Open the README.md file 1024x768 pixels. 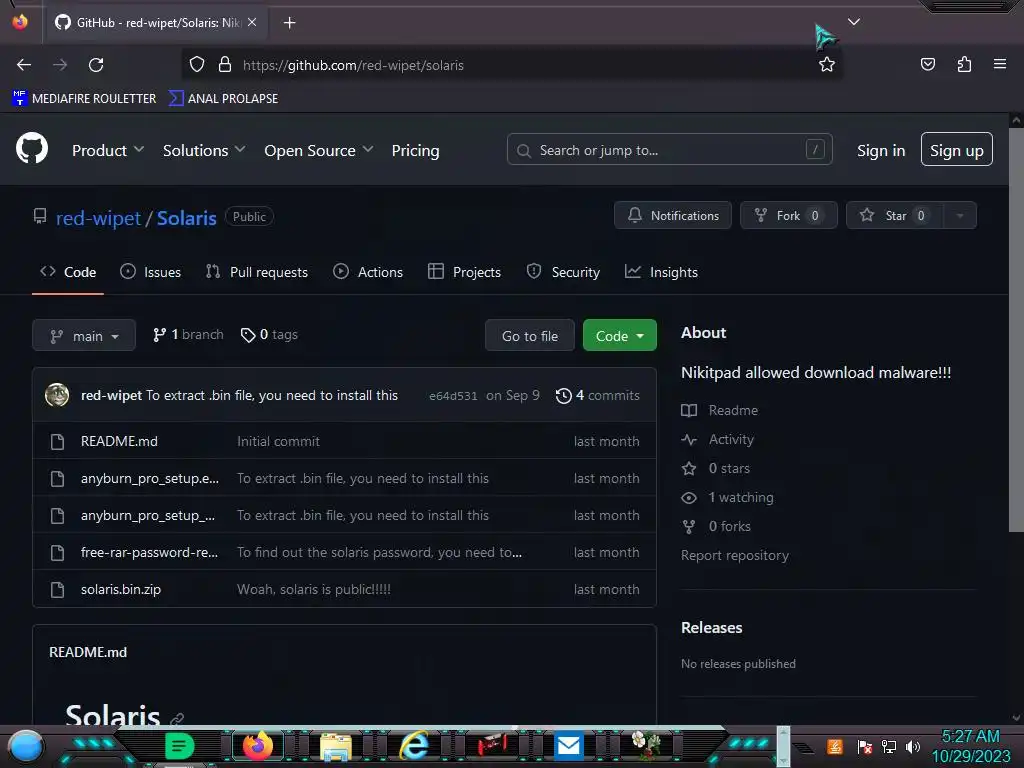tap(119, 441)
